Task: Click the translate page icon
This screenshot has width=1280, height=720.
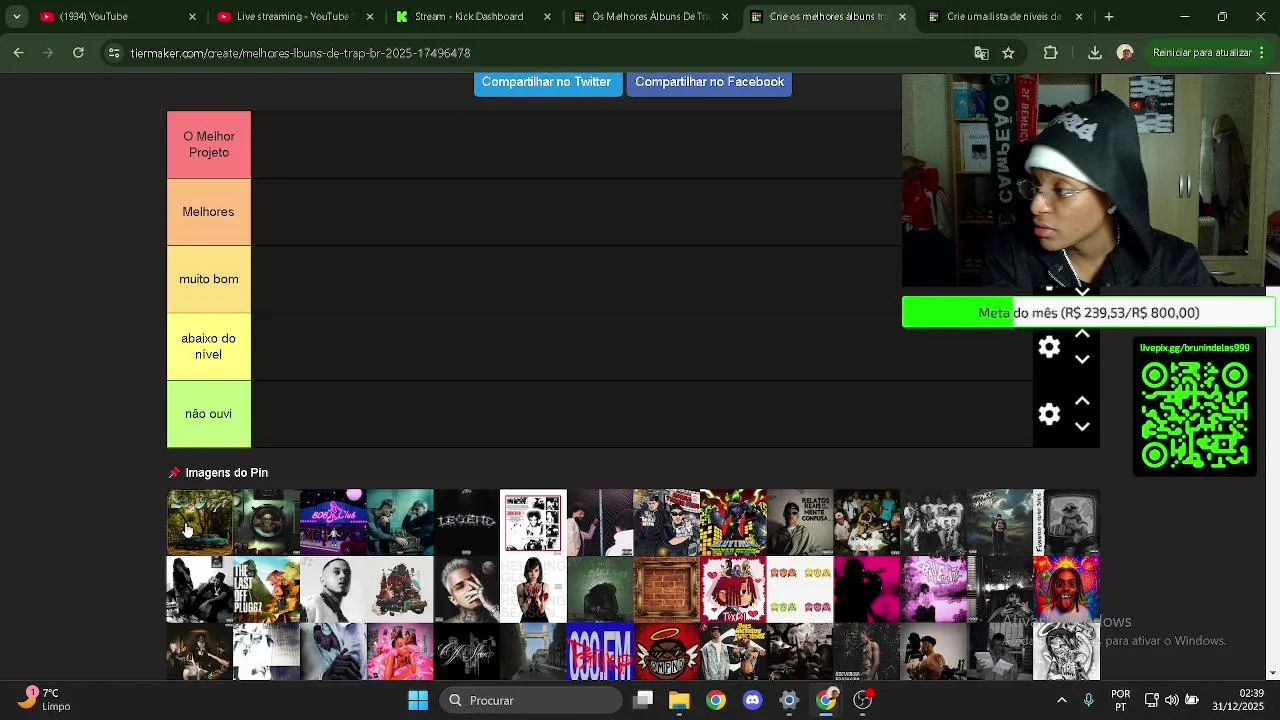Action: (x=981, y=53)
